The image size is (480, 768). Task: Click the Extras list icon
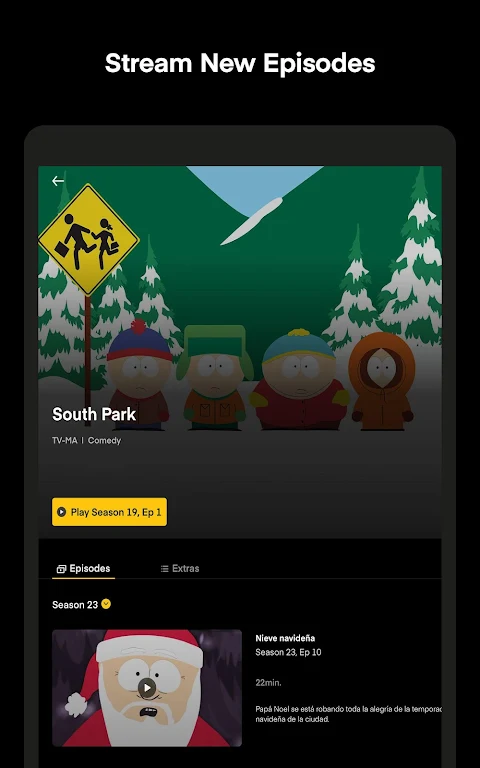point(165,569)
